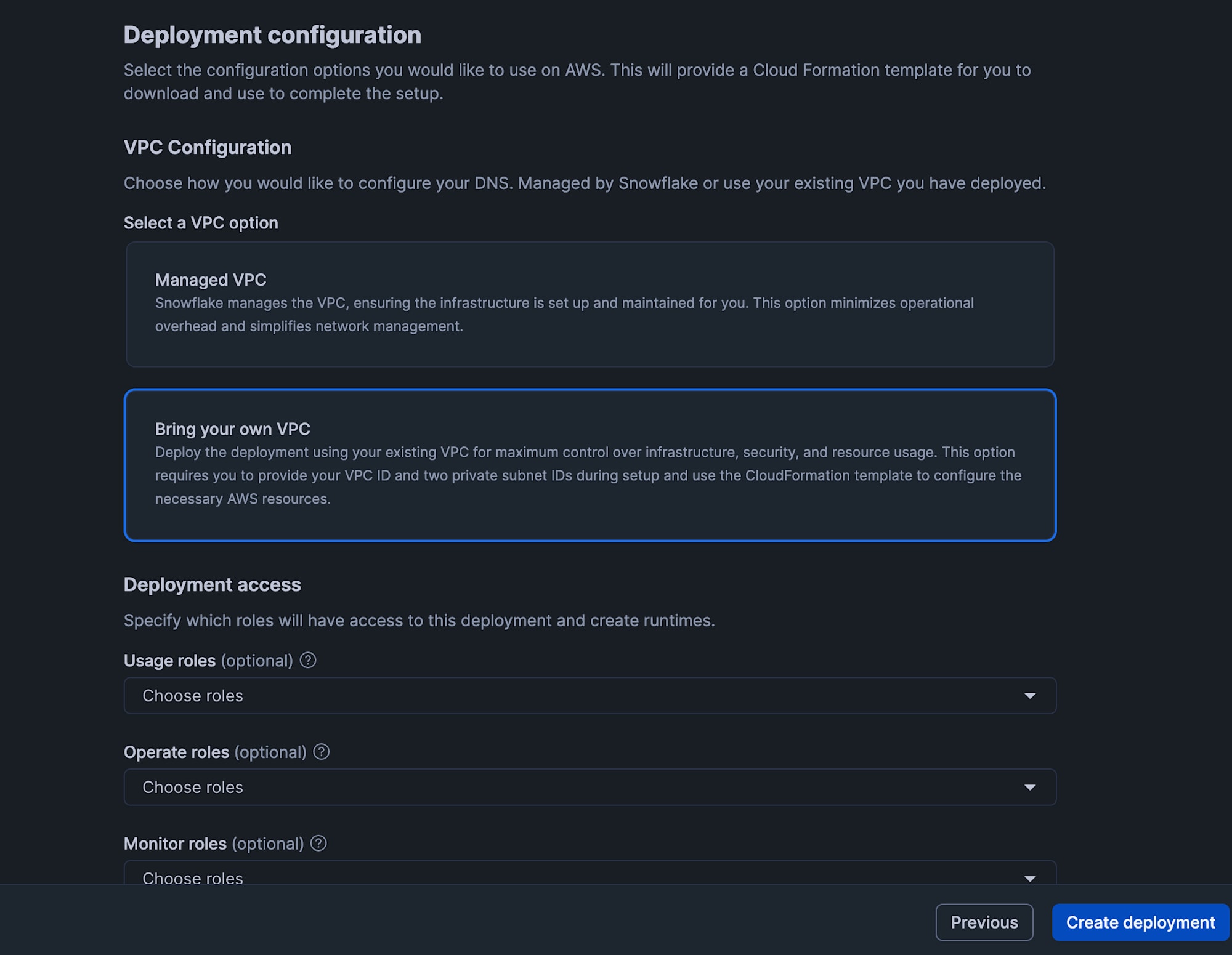Image resolution: width=1232 pixels, height=955 pixels.
Task: Click the Select a VPC option label
Action: 201,223
